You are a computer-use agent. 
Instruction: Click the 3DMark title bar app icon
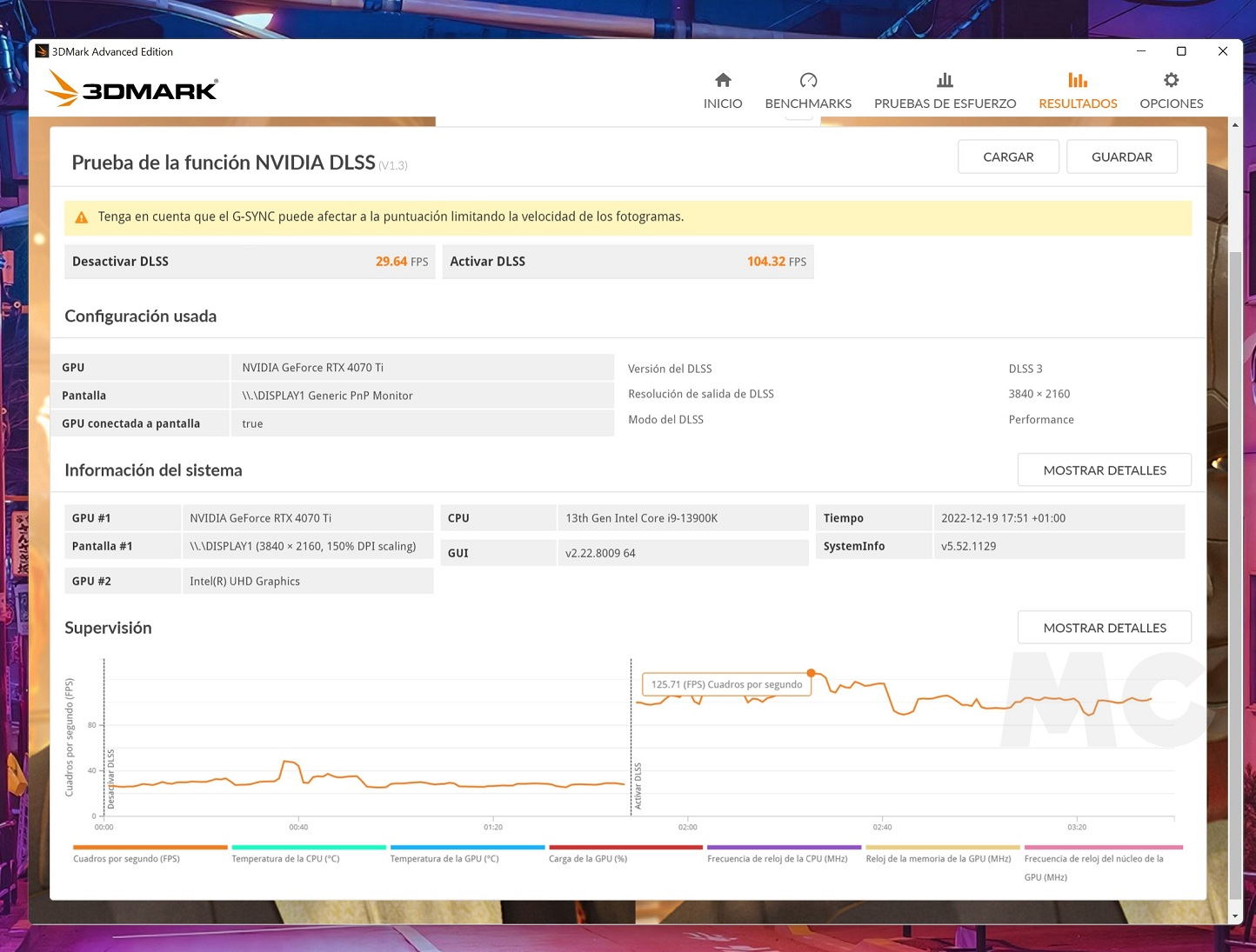[x=42, y=51]
